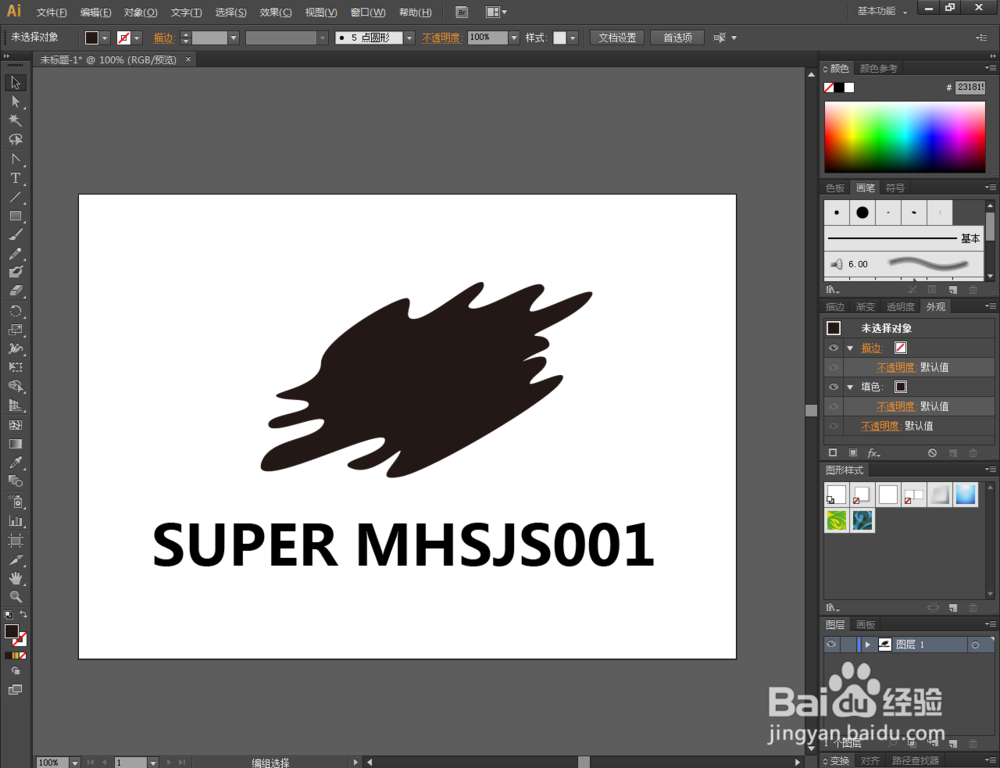Pick the Lasso tool
This screenshot has width=1000, height=768.
[x=15, y=139]
